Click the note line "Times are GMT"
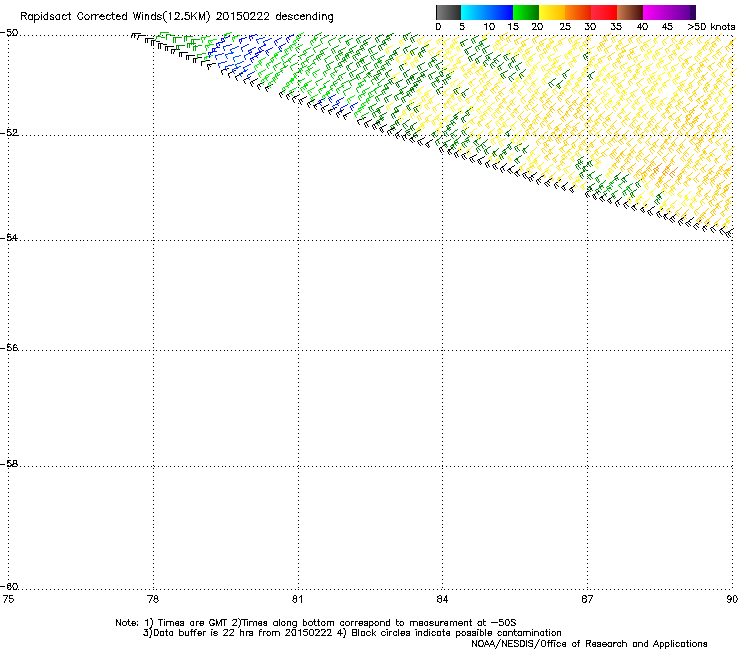The image size is (740, 650). tap(193, 623)
